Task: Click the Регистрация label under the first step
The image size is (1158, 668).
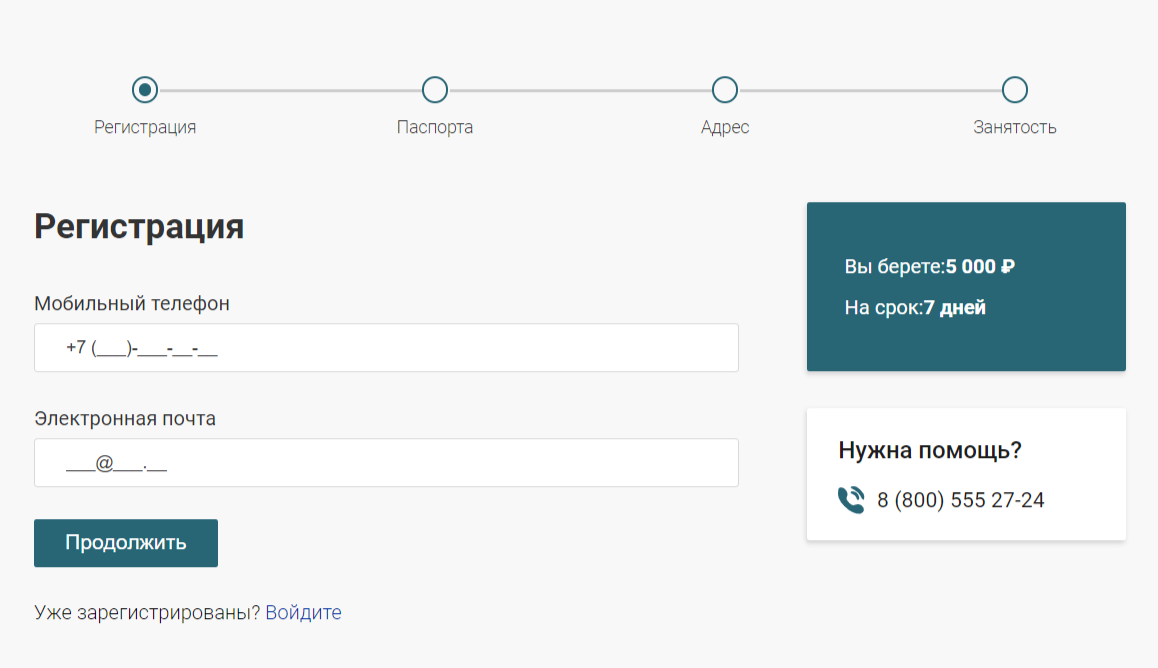Action: pos(145,128)
